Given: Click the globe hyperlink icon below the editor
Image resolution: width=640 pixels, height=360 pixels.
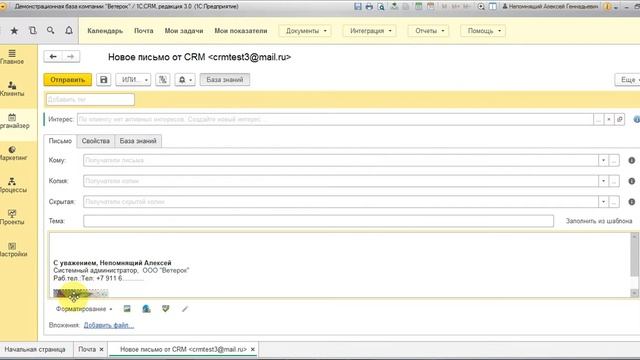Looking at the screenshot, I should pyautogui.click(x=146, y=309).
